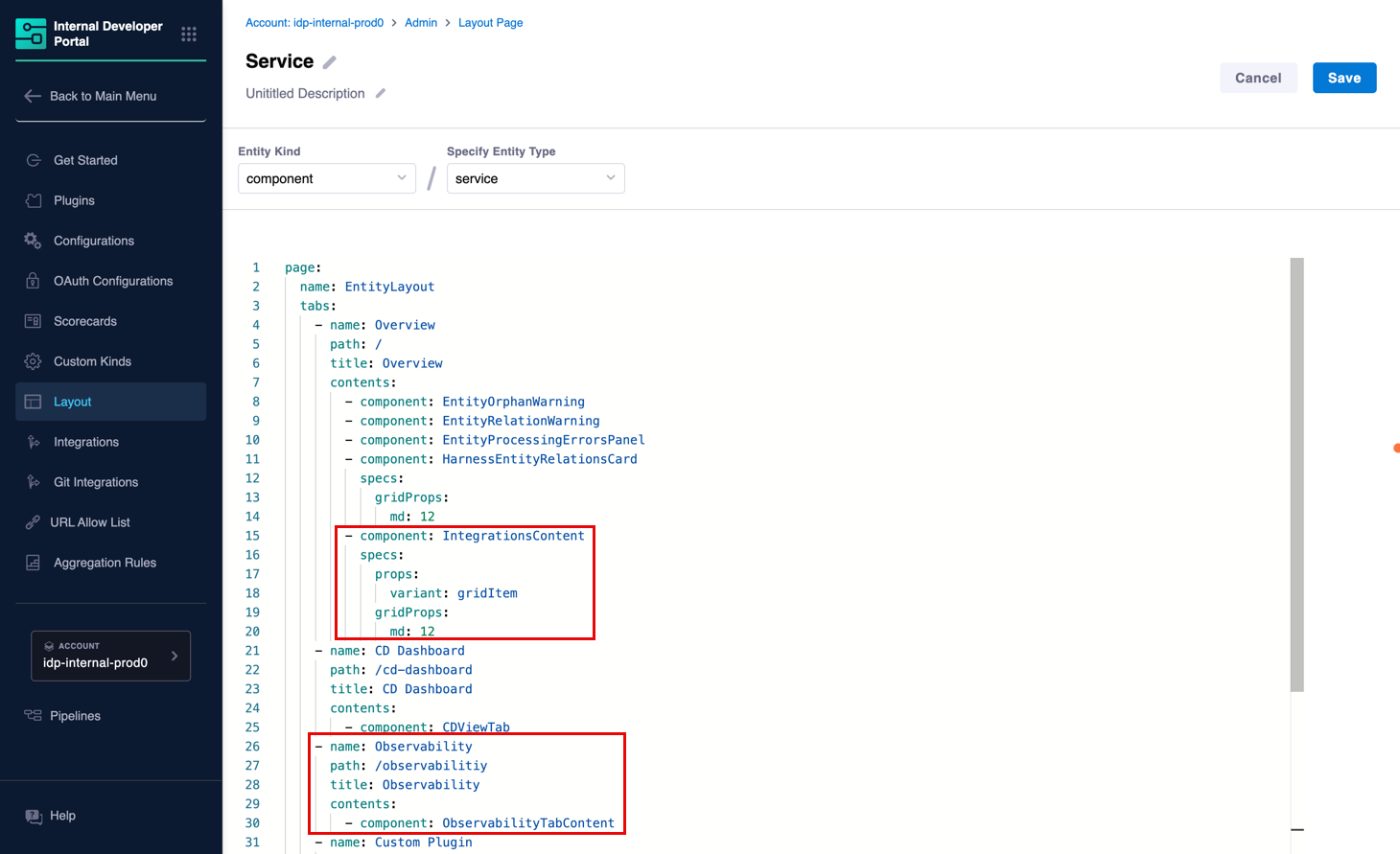Open Configurations menu item
This screenshot has width=1400, height=854.
[111, 241]
